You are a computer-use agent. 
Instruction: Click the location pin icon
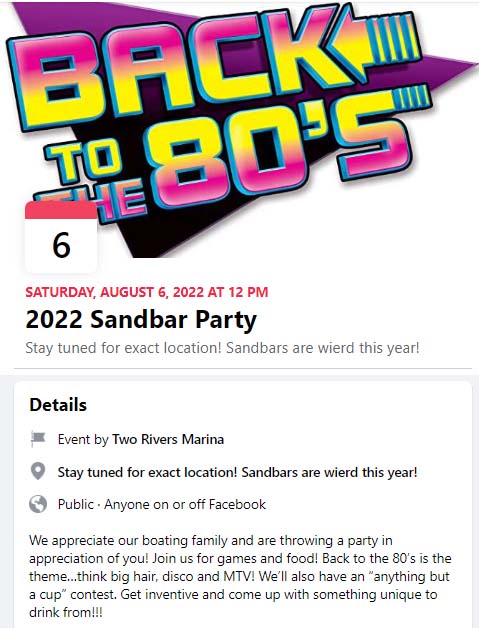point(38,471)
